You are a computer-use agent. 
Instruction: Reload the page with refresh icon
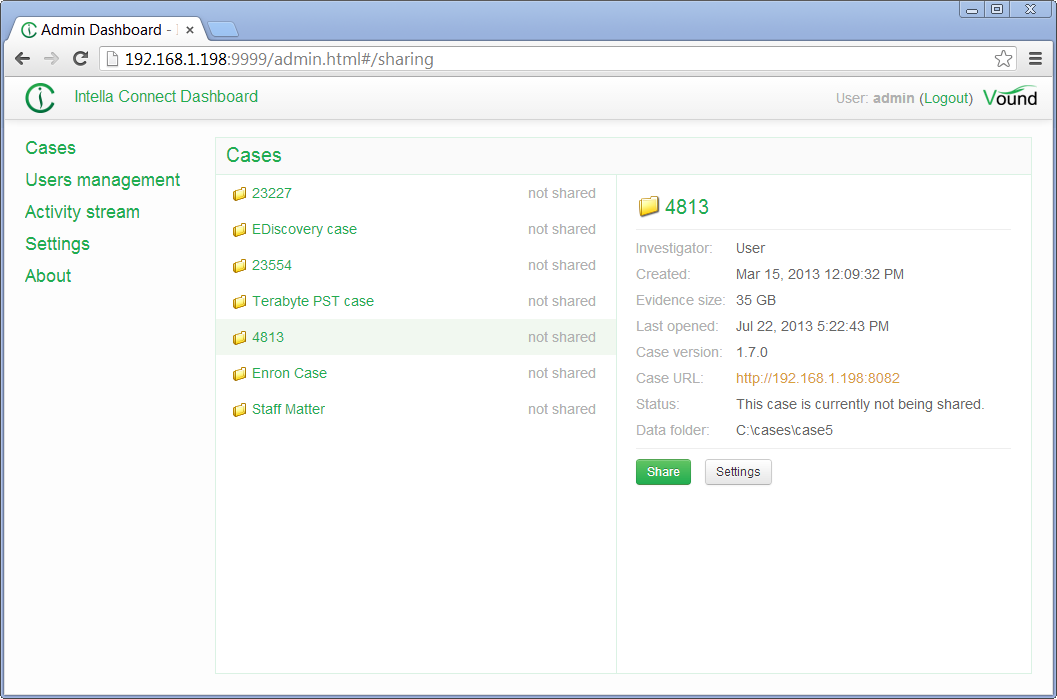click(x=81, y=59)
